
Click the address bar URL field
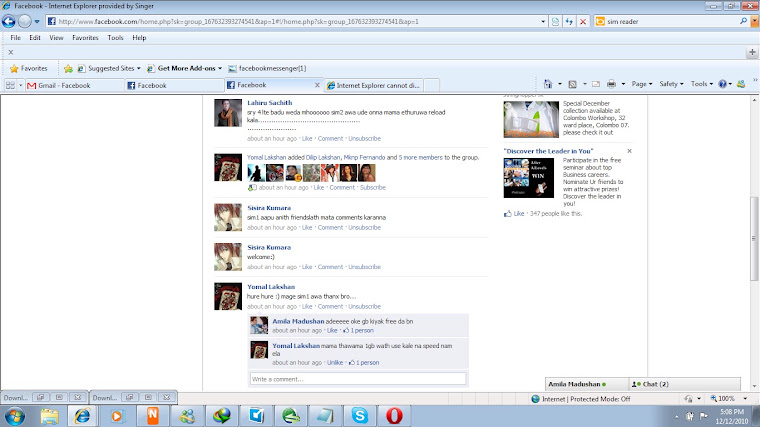click(296, 21)
